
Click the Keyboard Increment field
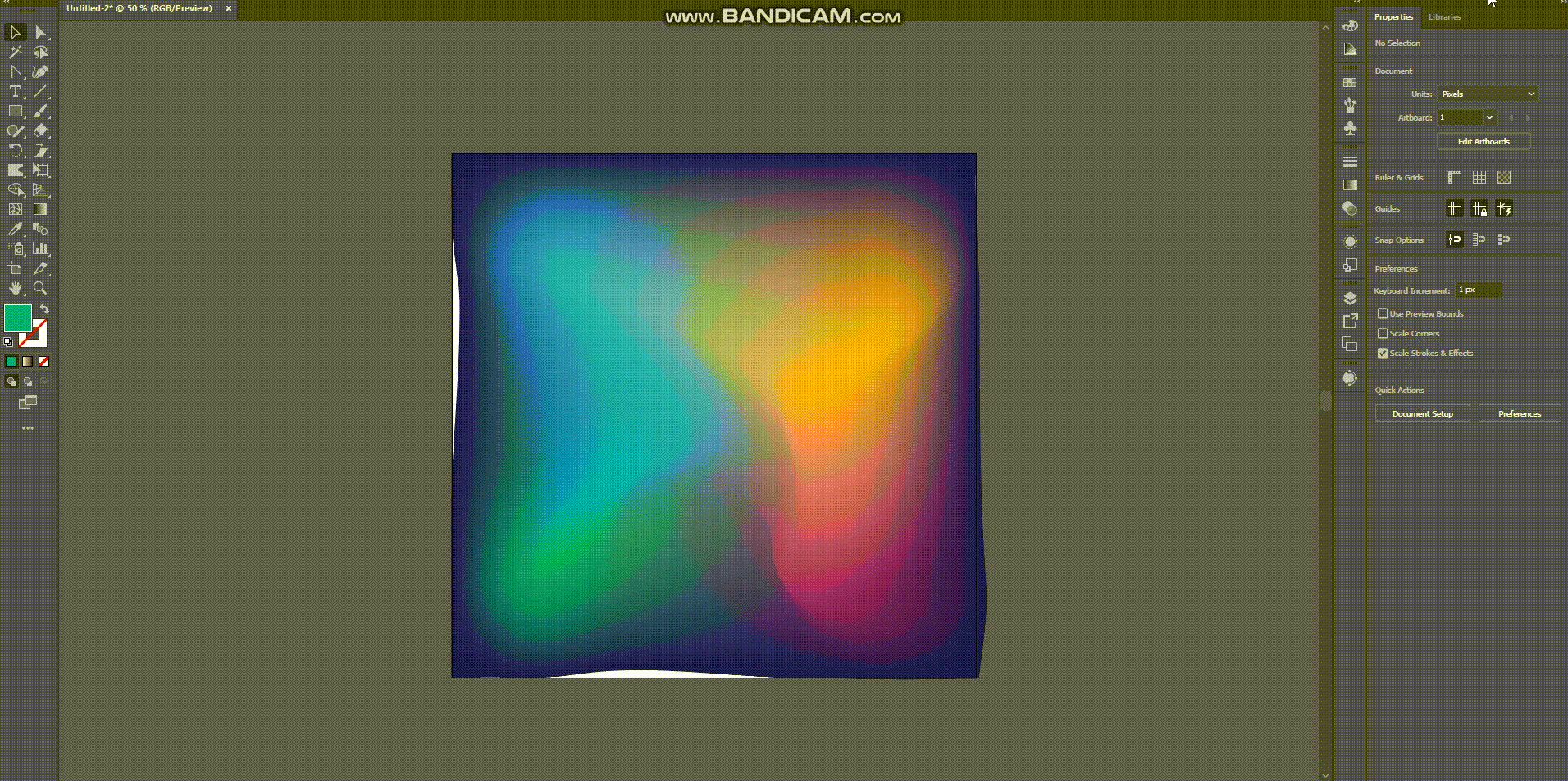(x=1479, y=290)
